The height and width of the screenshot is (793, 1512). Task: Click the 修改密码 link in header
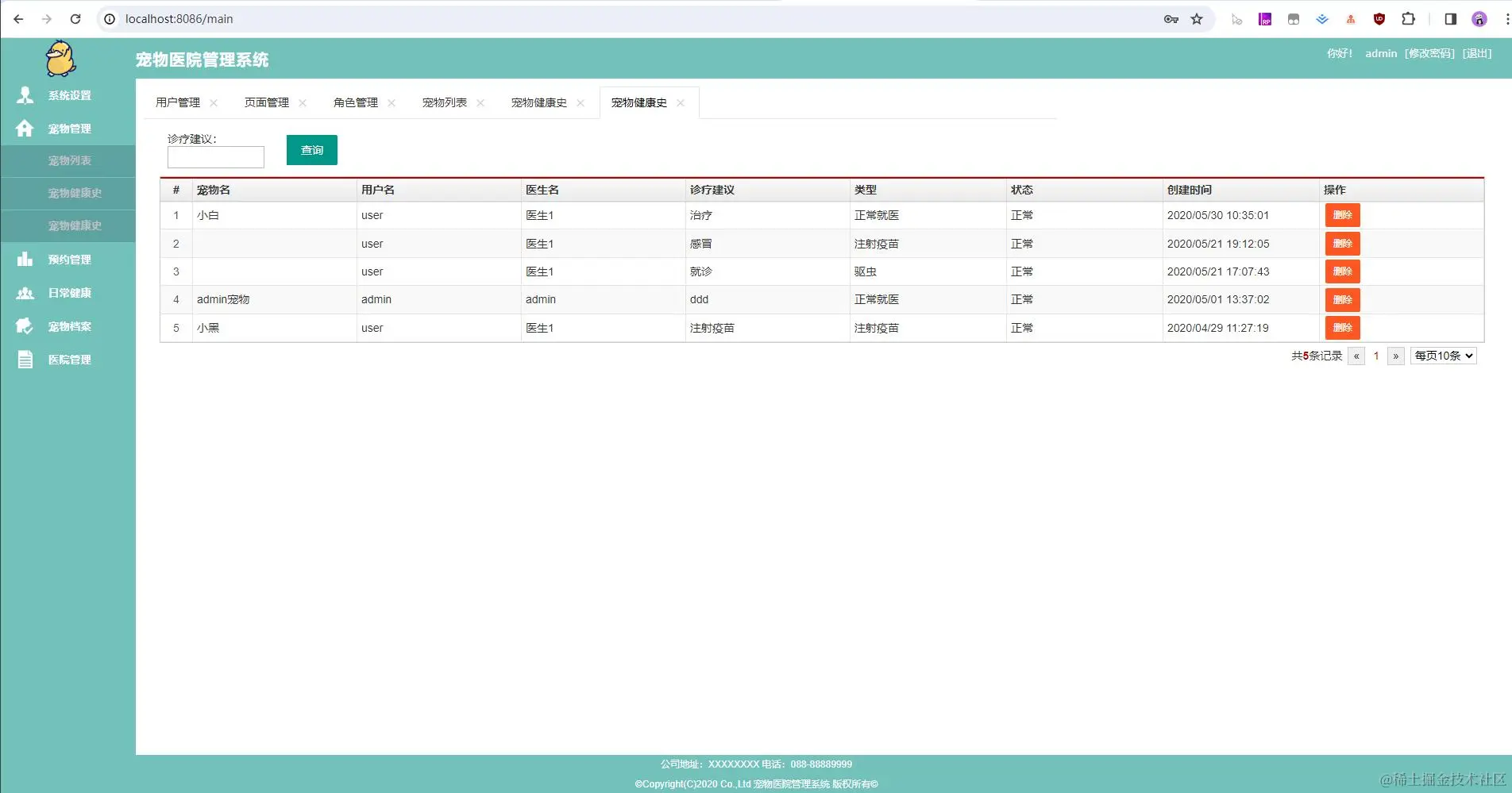coord(1429,53)
